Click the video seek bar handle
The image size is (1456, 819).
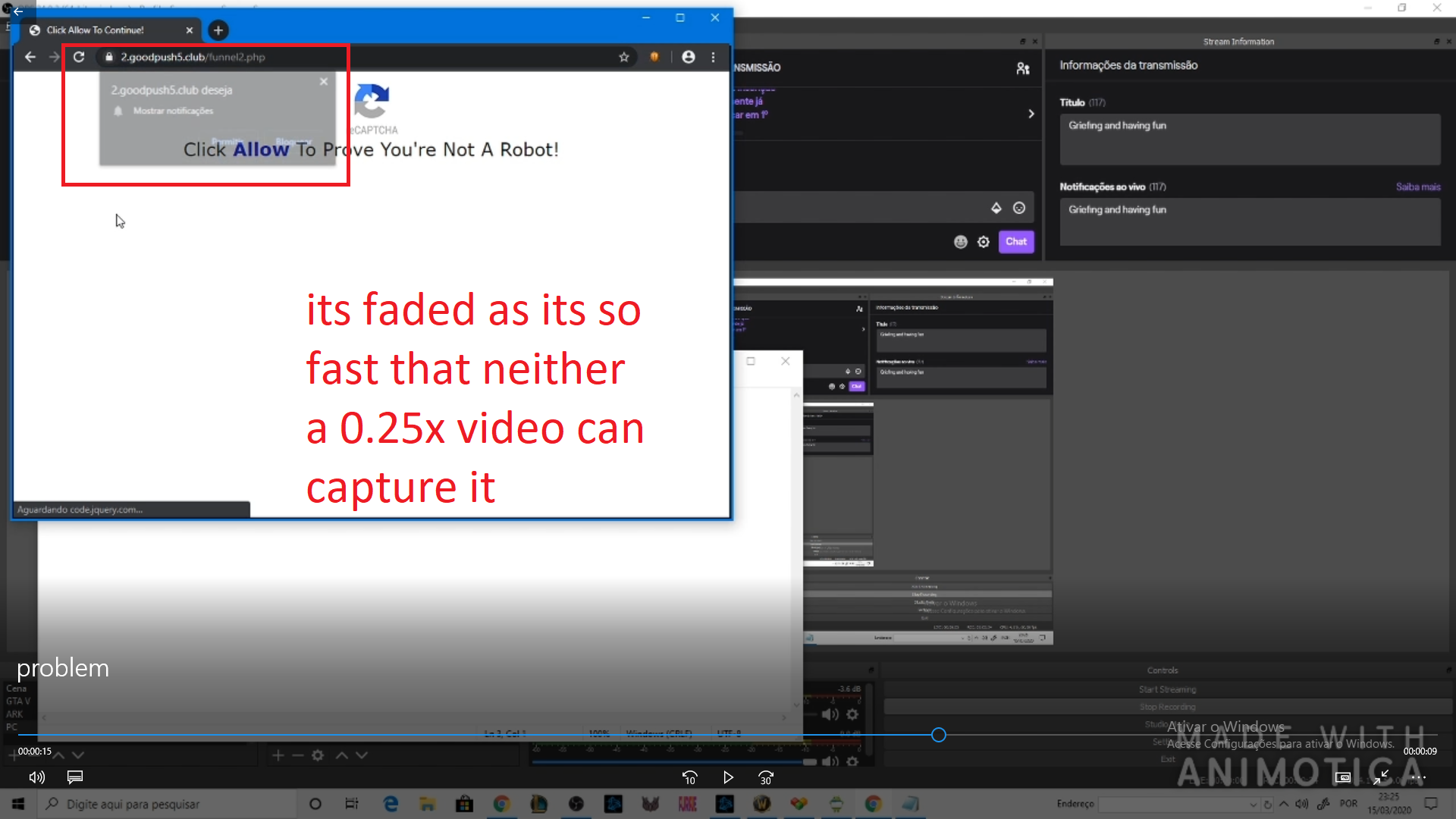[939, 735]
